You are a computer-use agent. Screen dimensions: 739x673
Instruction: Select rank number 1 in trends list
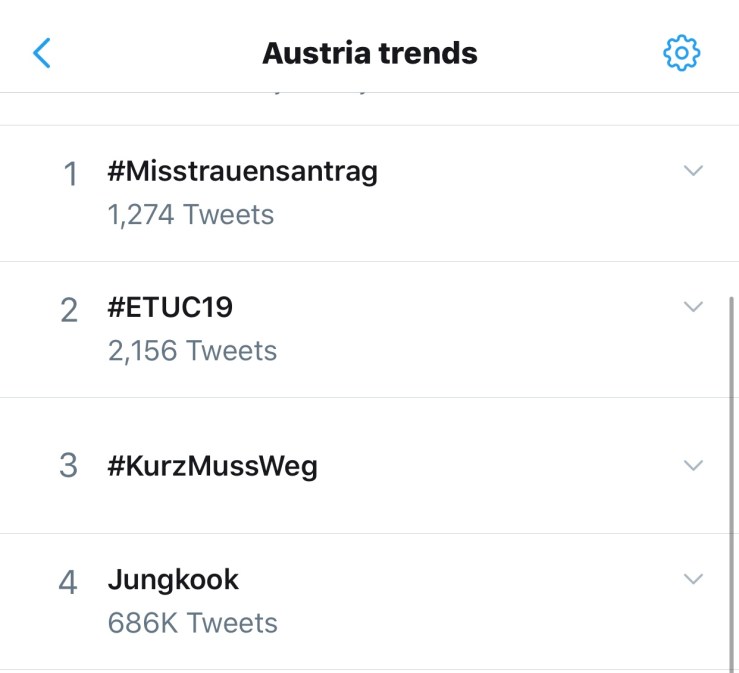click(x=70, y=175)
